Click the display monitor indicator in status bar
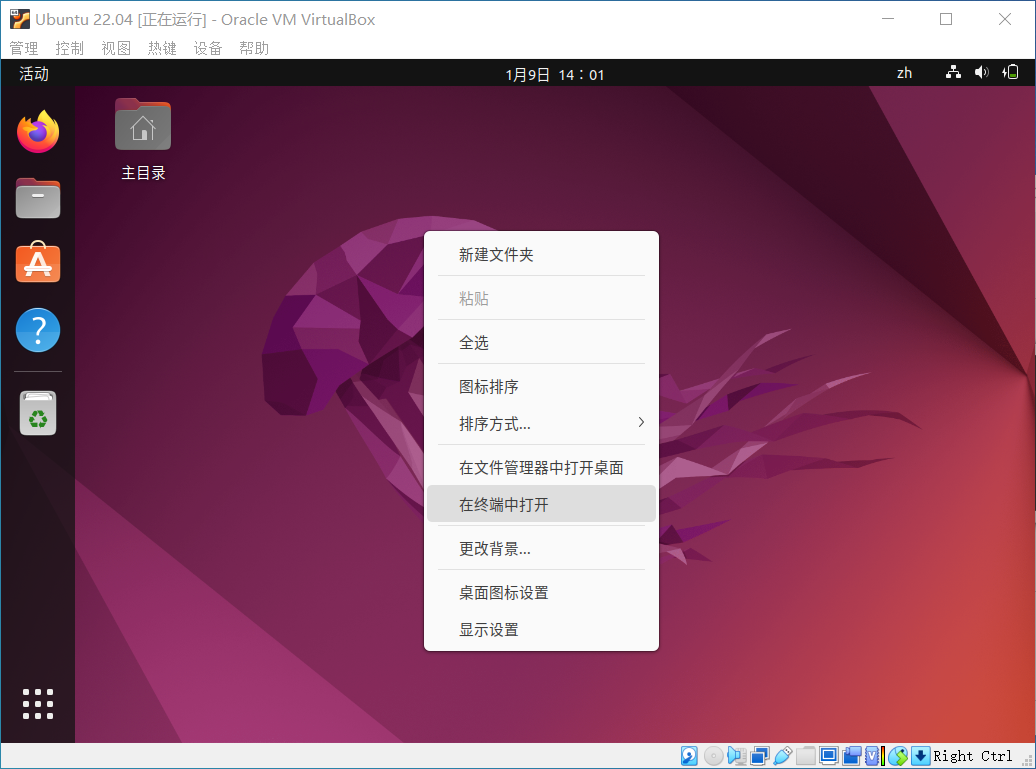 pos(829,756)
